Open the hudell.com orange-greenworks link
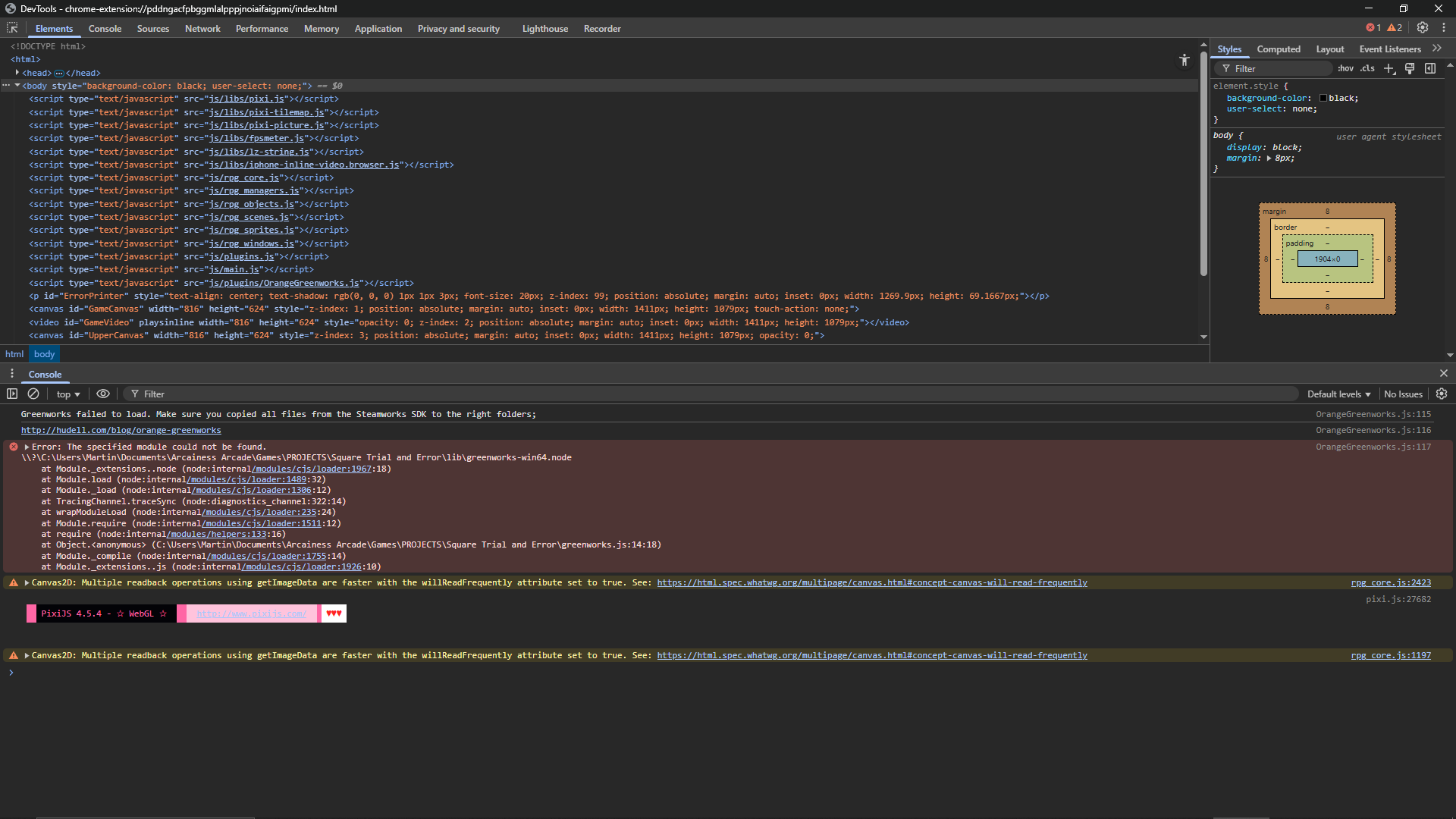The image size is (1456, 819). coord(121,431)
